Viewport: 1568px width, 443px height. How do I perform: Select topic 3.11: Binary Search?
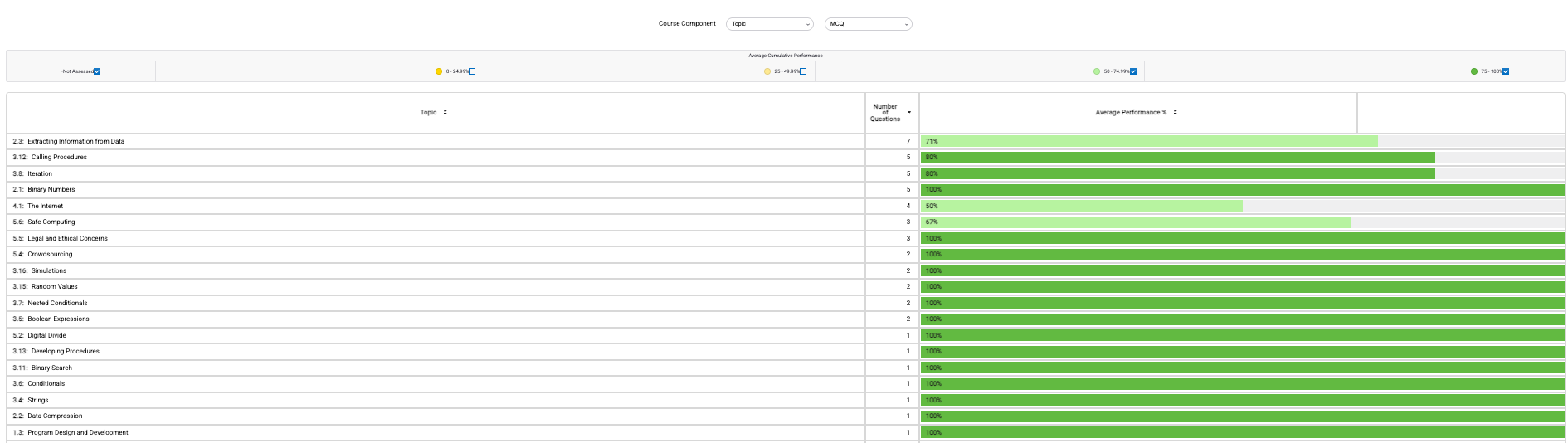[x=42, y=368]
